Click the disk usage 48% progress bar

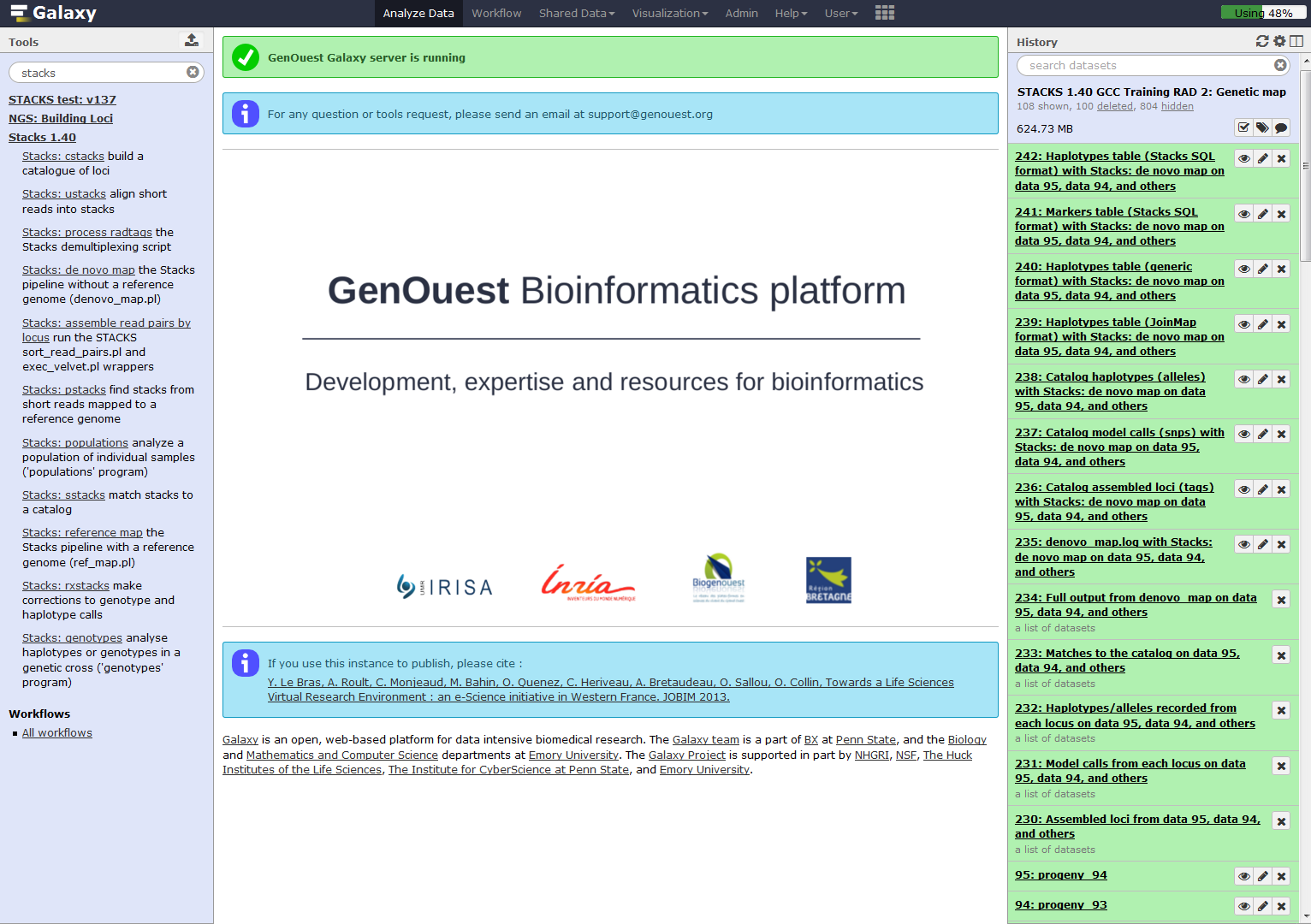click(1263, 13)
